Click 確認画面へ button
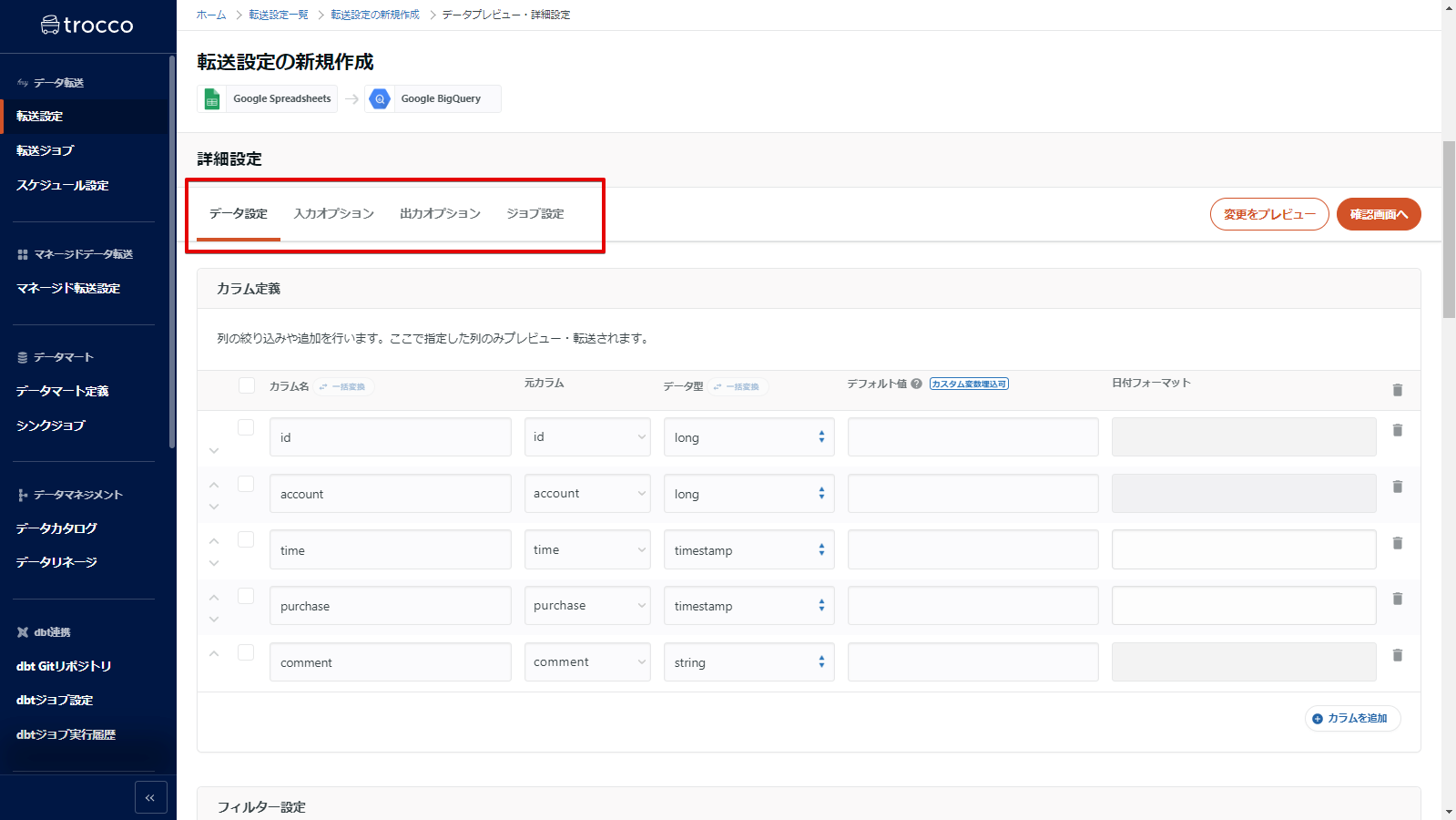 pos(1379,214)
